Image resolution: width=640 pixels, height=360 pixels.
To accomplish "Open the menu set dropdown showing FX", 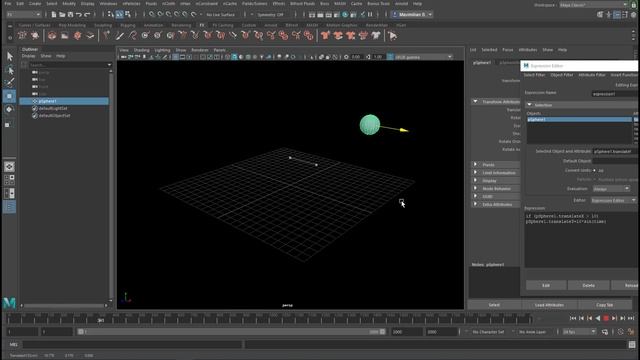I will tap(24, 15).
